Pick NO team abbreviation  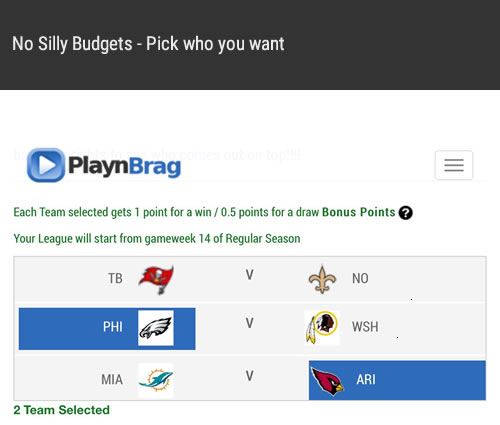(x=360, y=278)
